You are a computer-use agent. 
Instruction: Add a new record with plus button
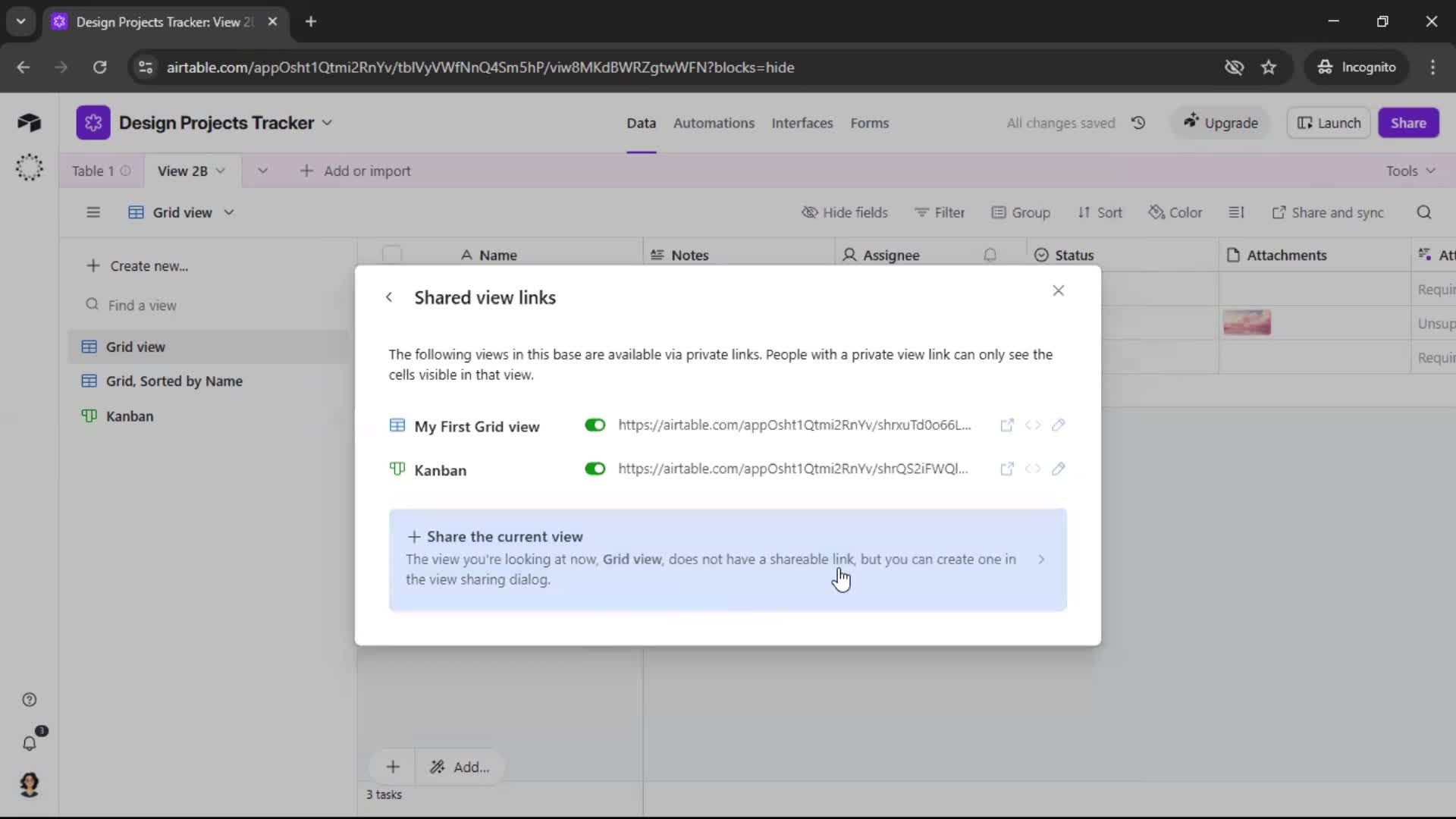(x=393, y=767)
